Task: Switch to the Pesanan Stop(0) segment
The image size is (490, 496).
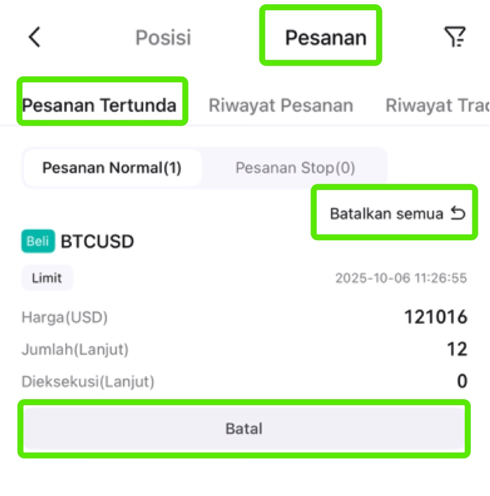Action: coord(295,168)
